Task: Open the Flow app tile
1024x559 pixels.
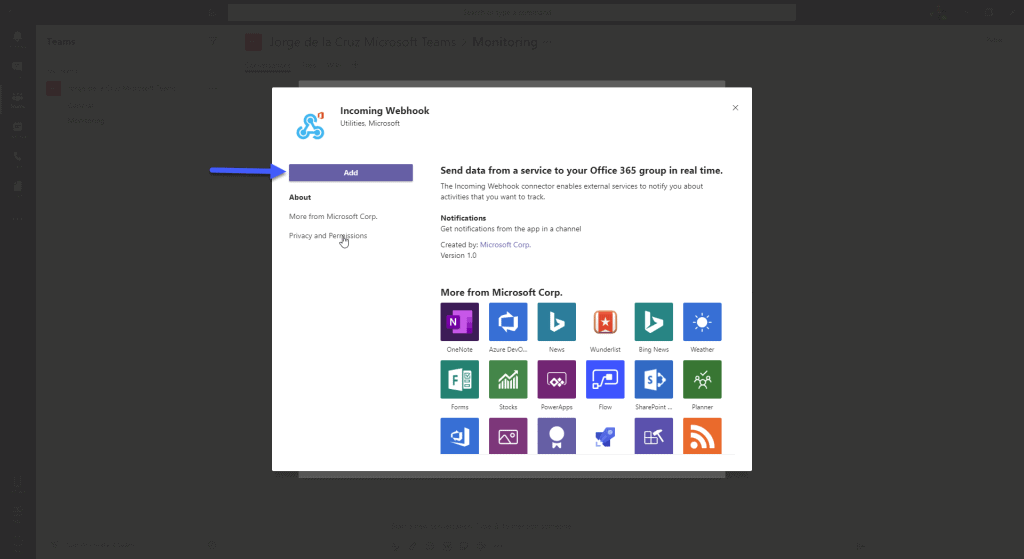Action: (605, 379)
